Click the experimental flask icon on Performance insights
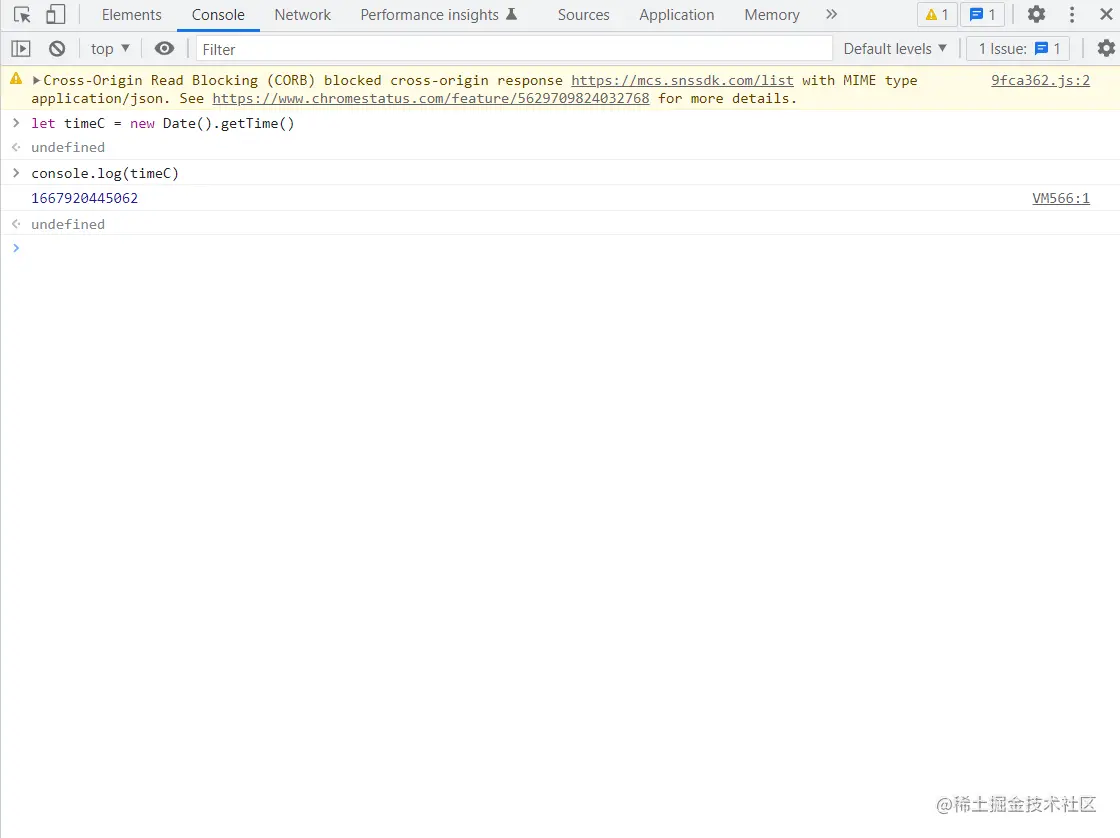This screenshot has height=838, width=1120. 511,14
